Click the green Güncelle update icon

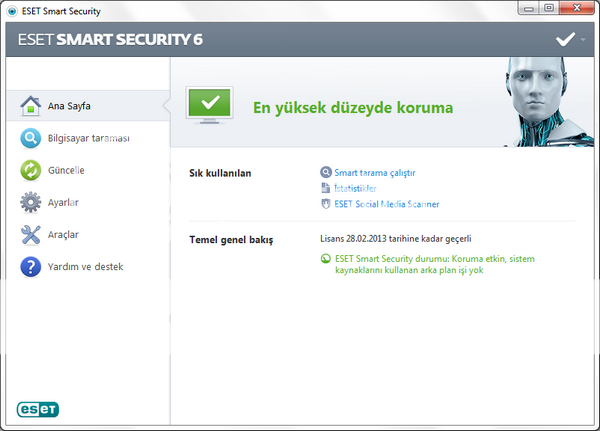(x=30, y=170)
